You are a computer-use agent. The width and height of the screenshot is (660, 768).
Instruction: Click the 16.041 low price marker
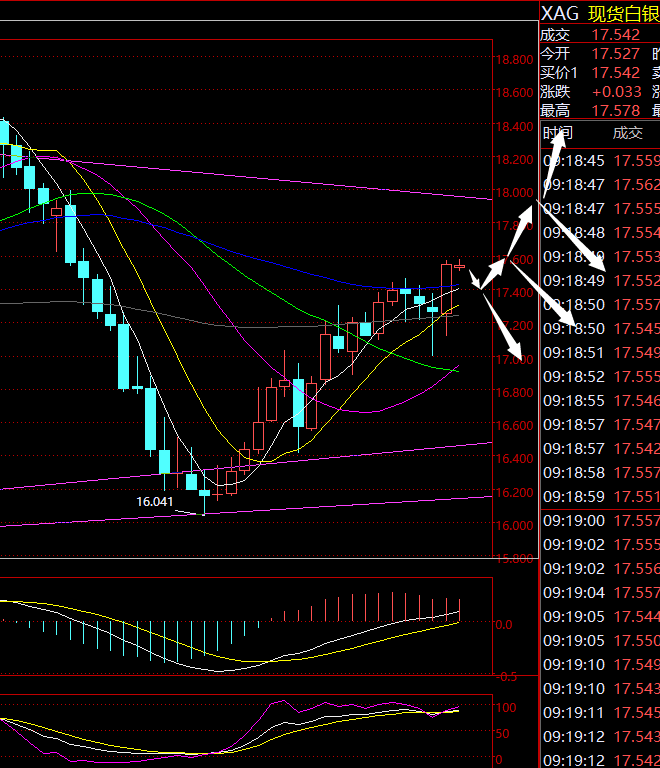[155, 502]
